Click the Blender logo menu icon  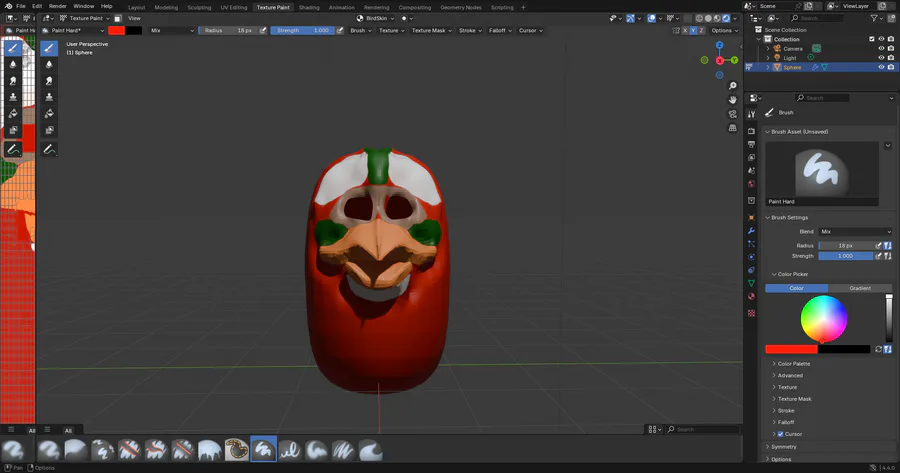[8, 6]
